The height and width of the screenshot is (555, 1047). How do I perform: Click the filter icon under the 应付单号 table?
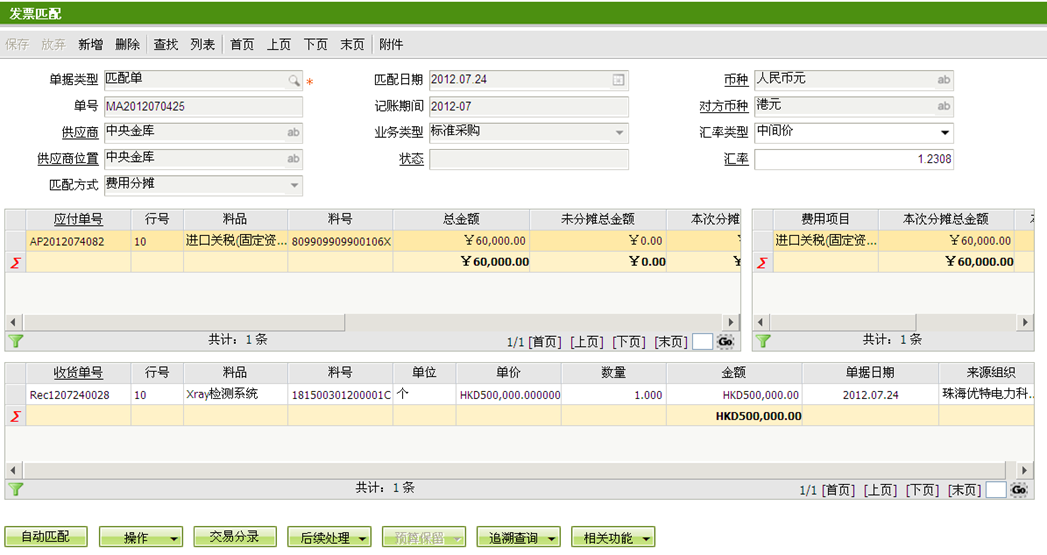pyautogui.click(x=15, y=341)
